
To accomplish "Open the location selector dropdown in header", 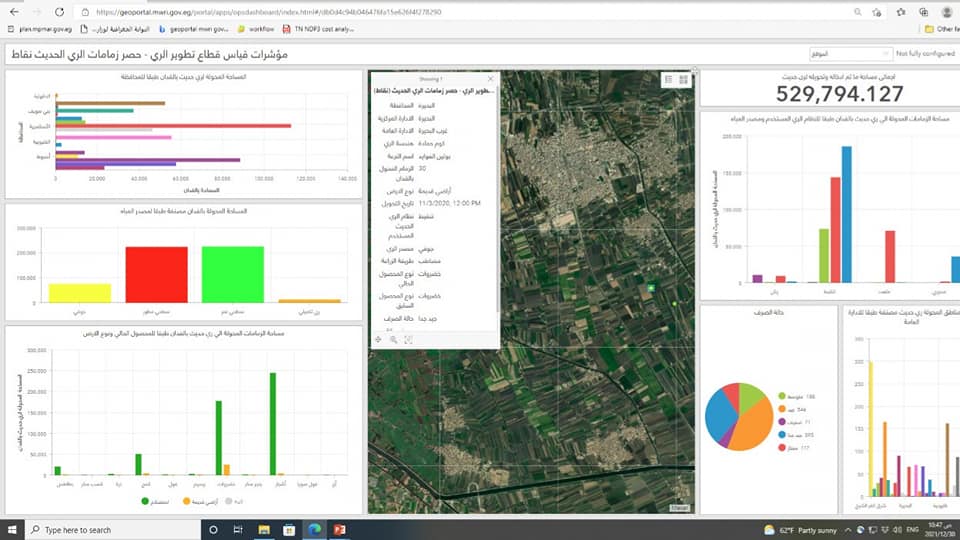I will (x=848, y=53).
